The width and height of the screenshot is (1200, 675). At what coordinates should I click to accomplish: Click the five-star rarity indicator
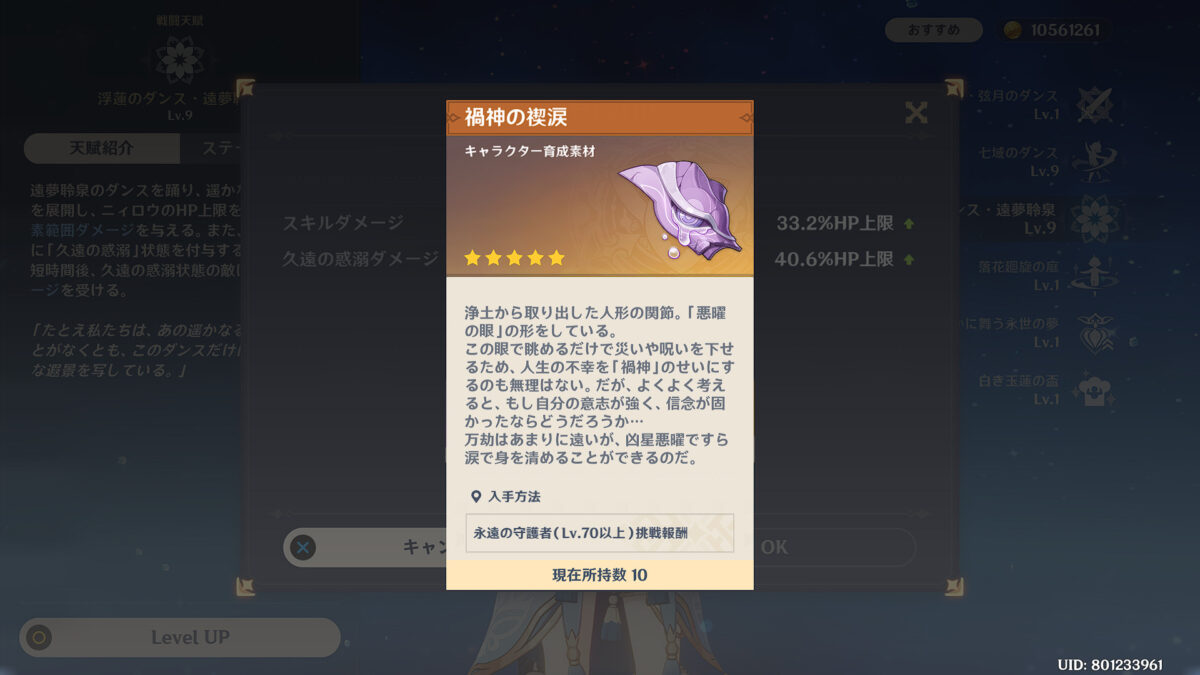(514, 258)
